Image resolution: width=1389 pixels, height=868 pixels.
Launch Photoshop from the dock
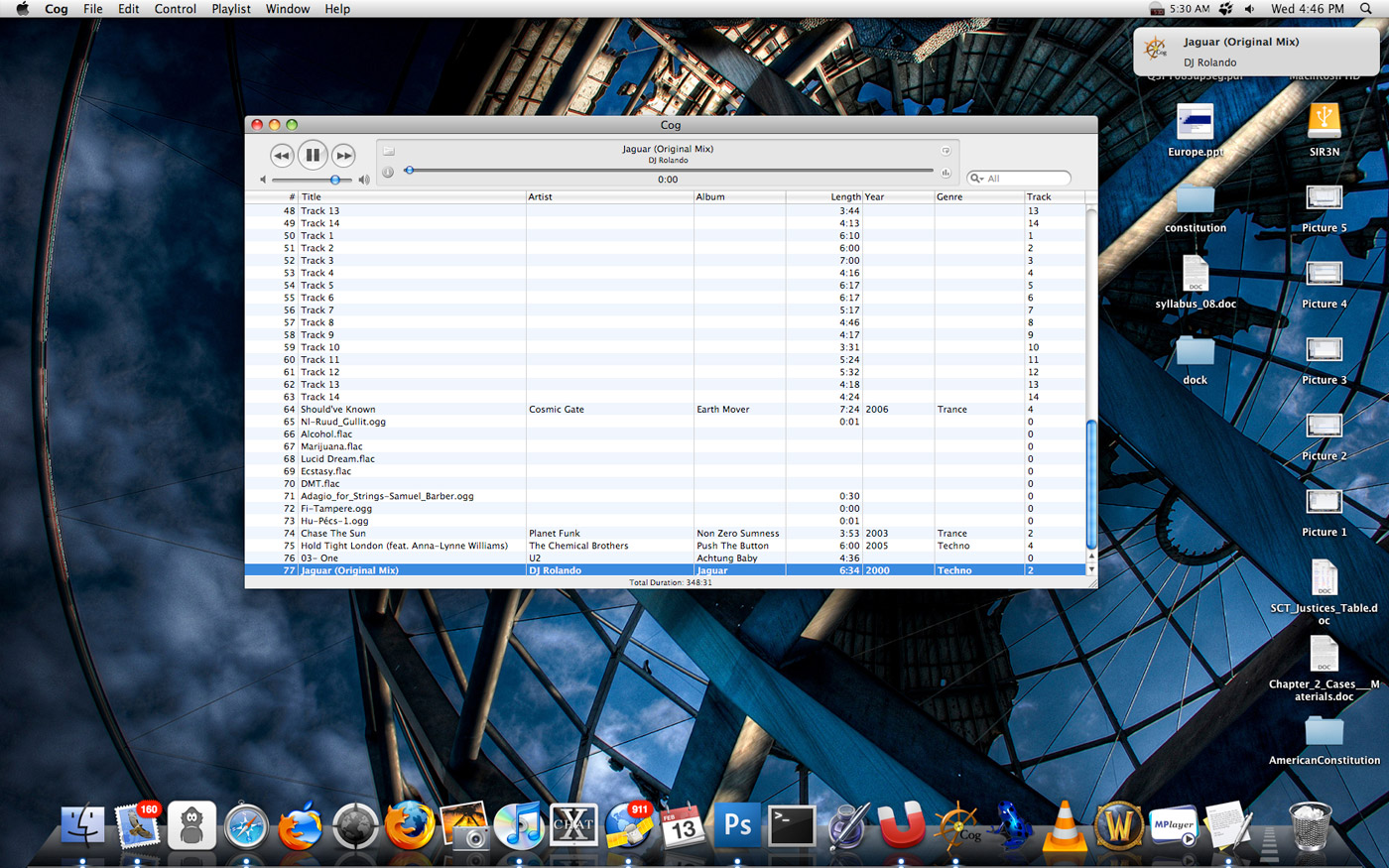737,825
